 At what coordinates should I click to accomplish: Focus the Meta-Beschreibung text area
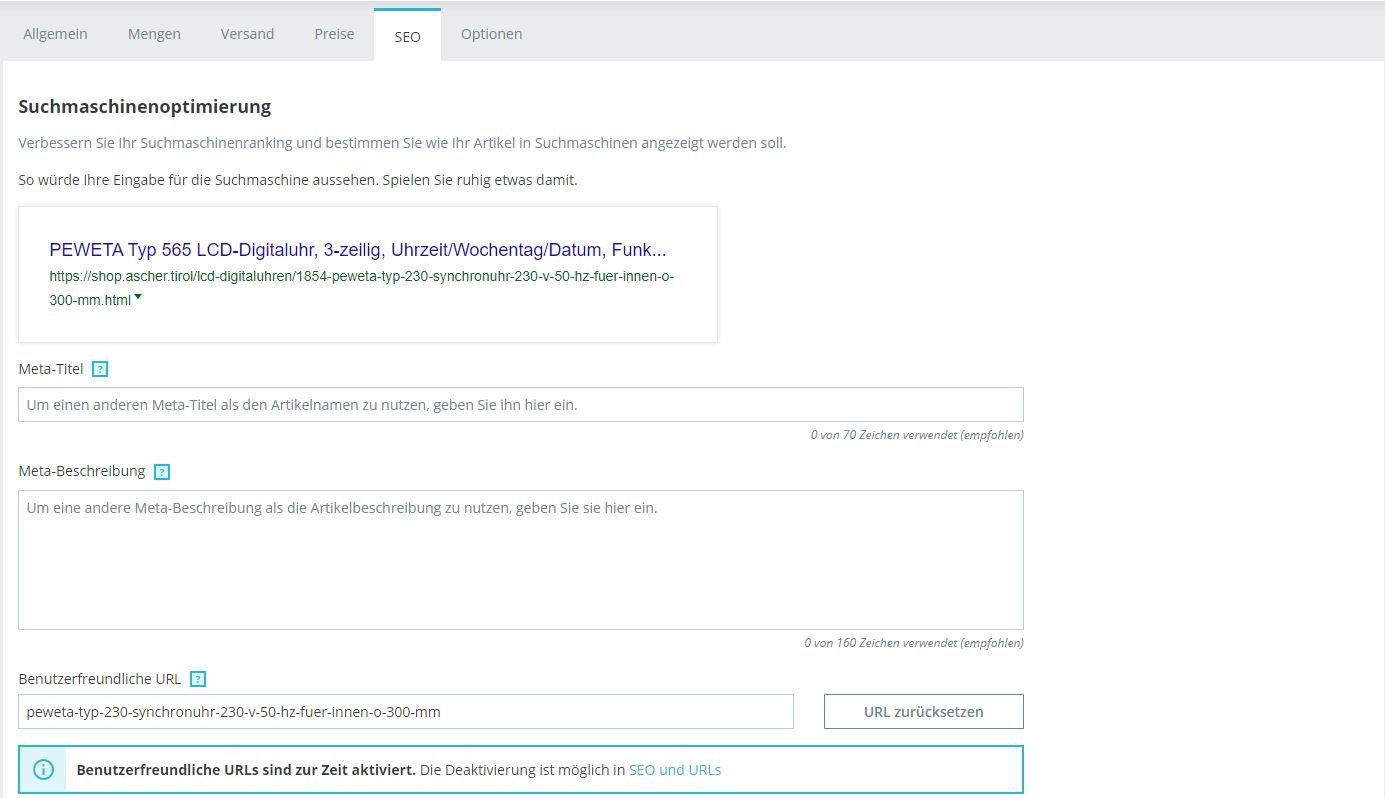(x=521, y=560)
